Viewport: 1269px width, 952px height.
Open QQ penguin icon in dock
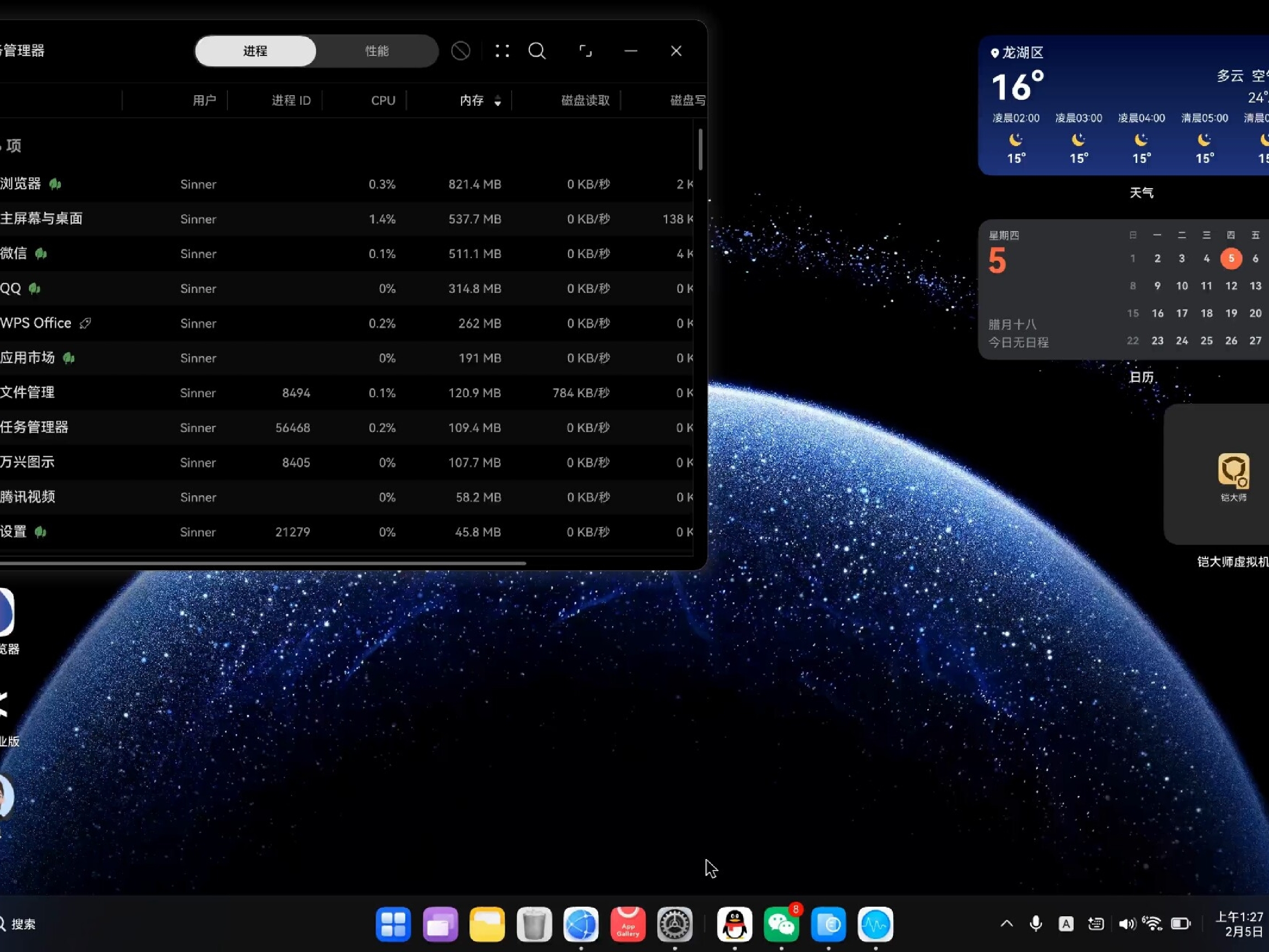734,924
